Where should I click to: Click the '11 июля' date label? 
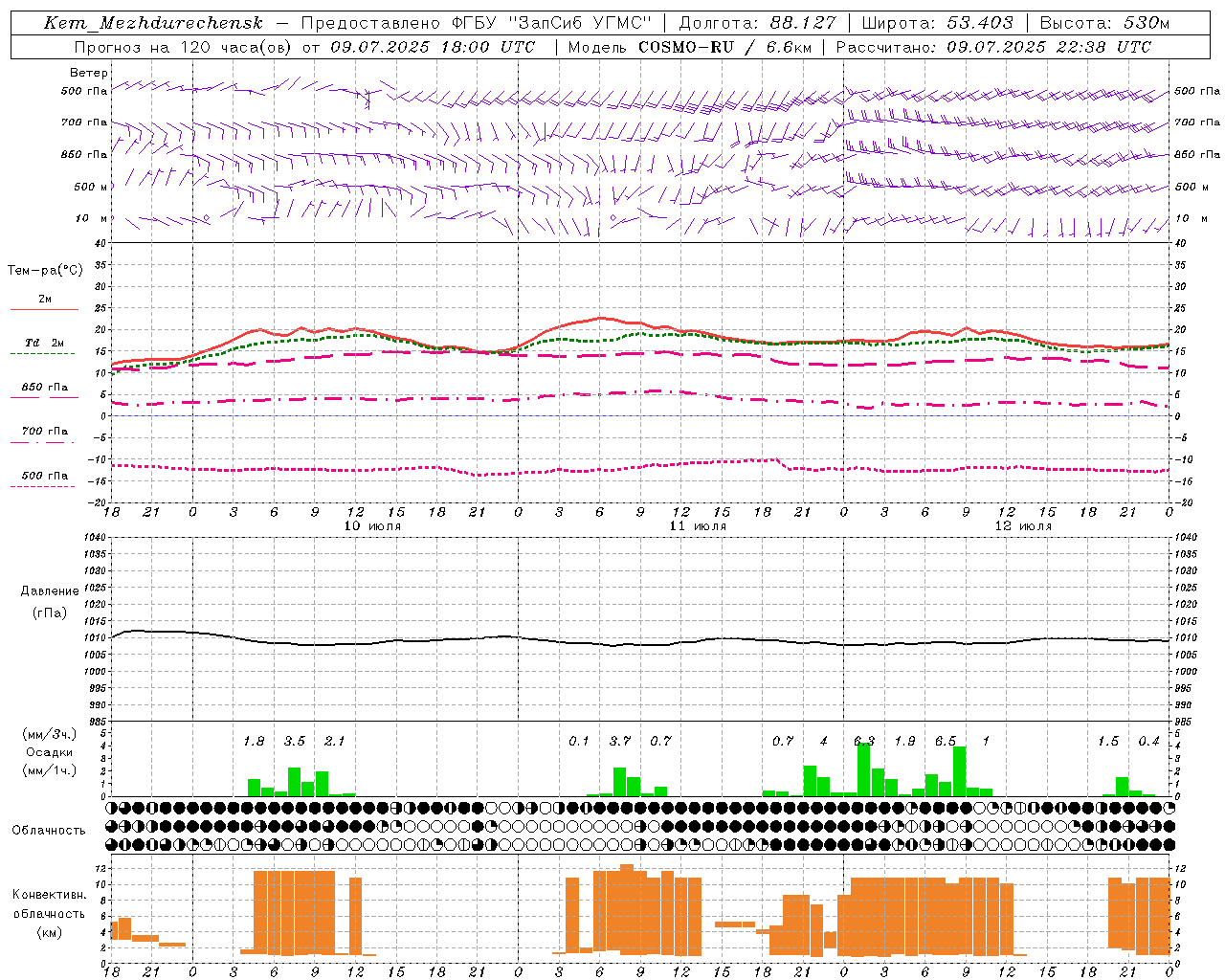pos(698,526)
